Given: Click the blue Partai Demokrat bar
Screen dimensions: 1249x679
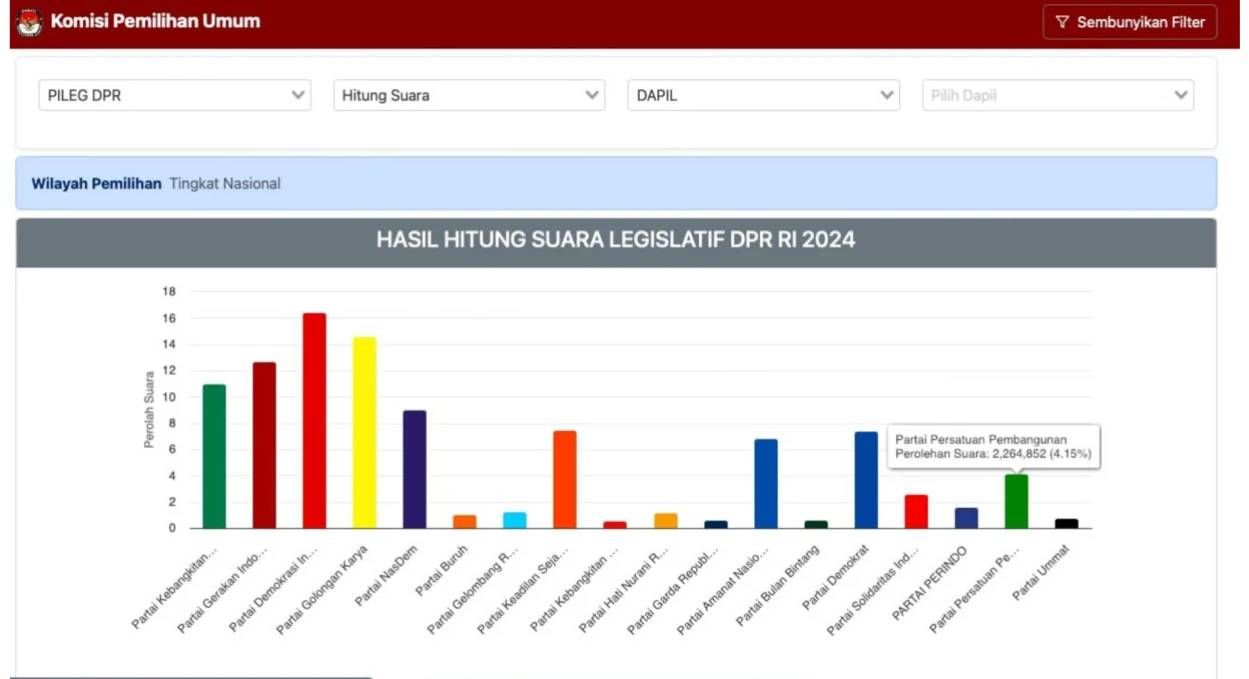Looking at the screenshot, I should pos(866,480).
